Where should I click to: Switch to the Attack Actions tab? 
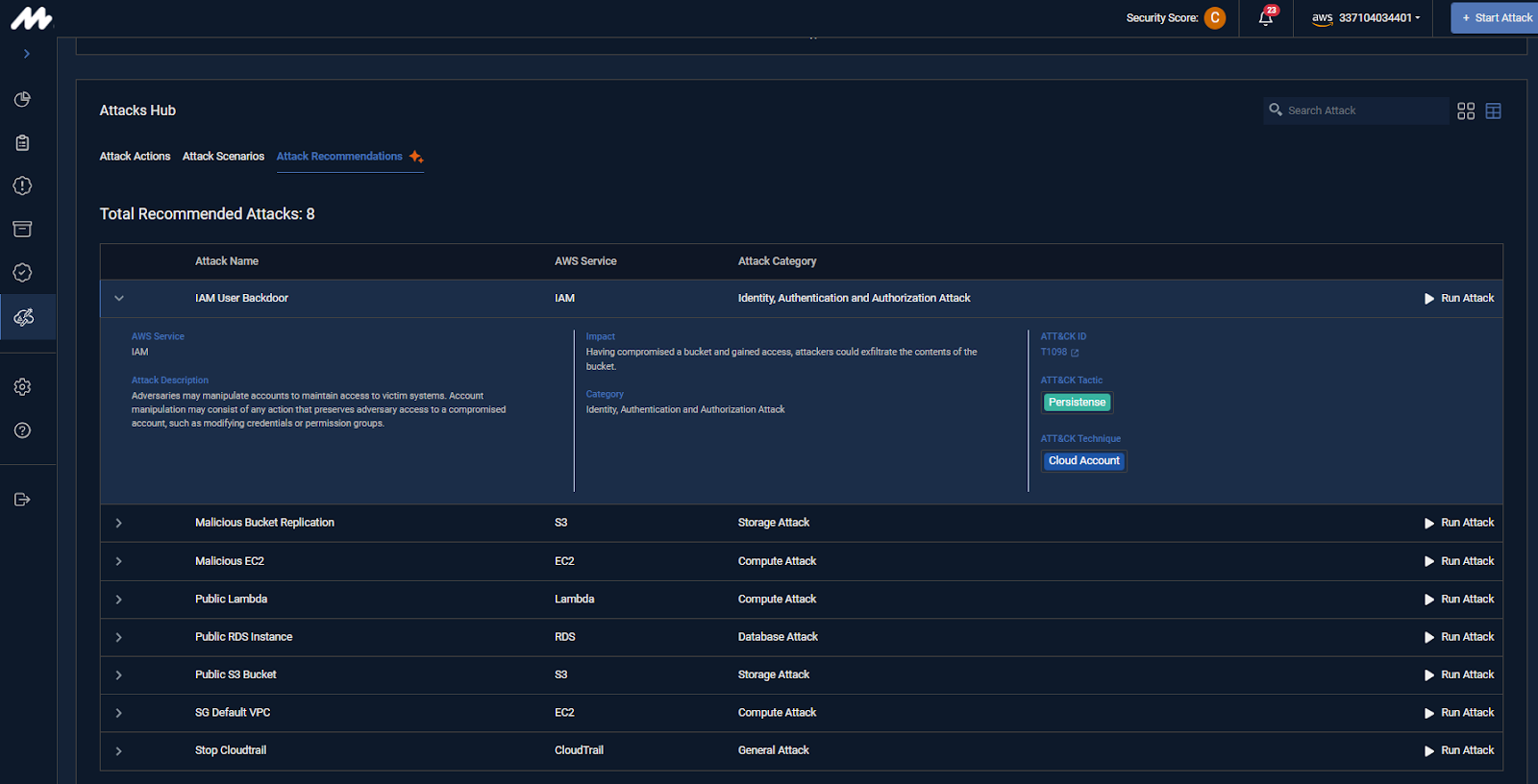[x=135, y=157]
